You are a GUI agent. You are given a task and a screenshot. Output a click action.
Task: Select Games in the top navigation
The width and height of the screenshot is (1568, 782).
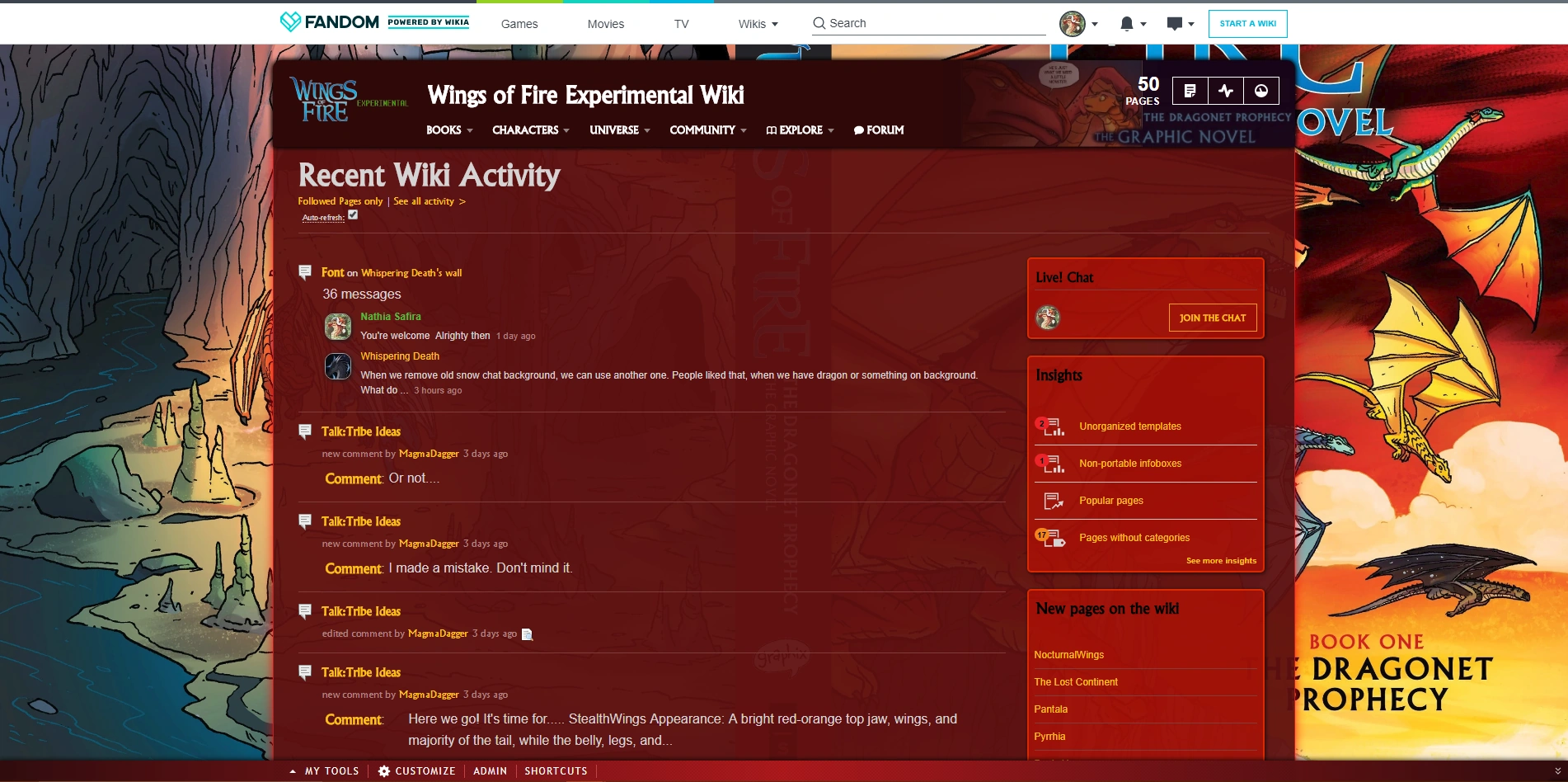[519, 24]
